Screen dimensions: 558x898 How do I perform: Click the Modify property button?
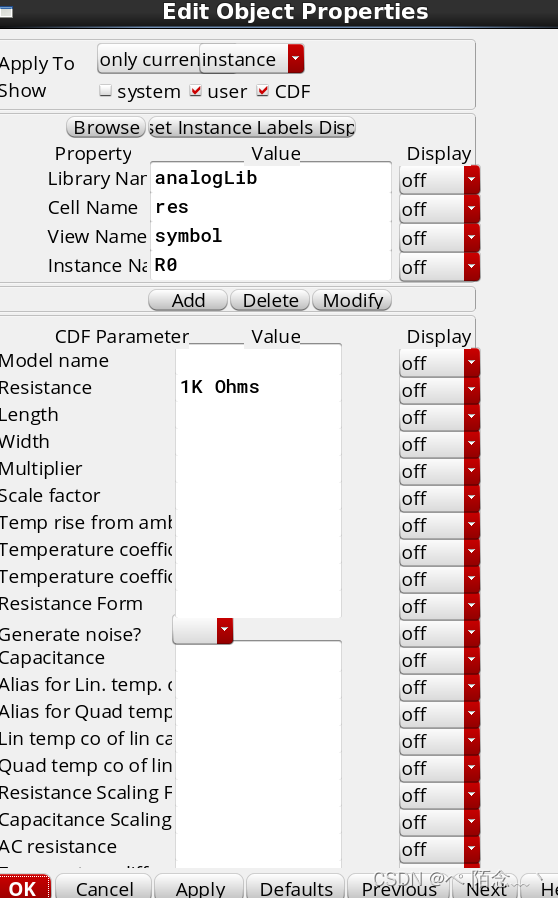[x=352, y=300]
